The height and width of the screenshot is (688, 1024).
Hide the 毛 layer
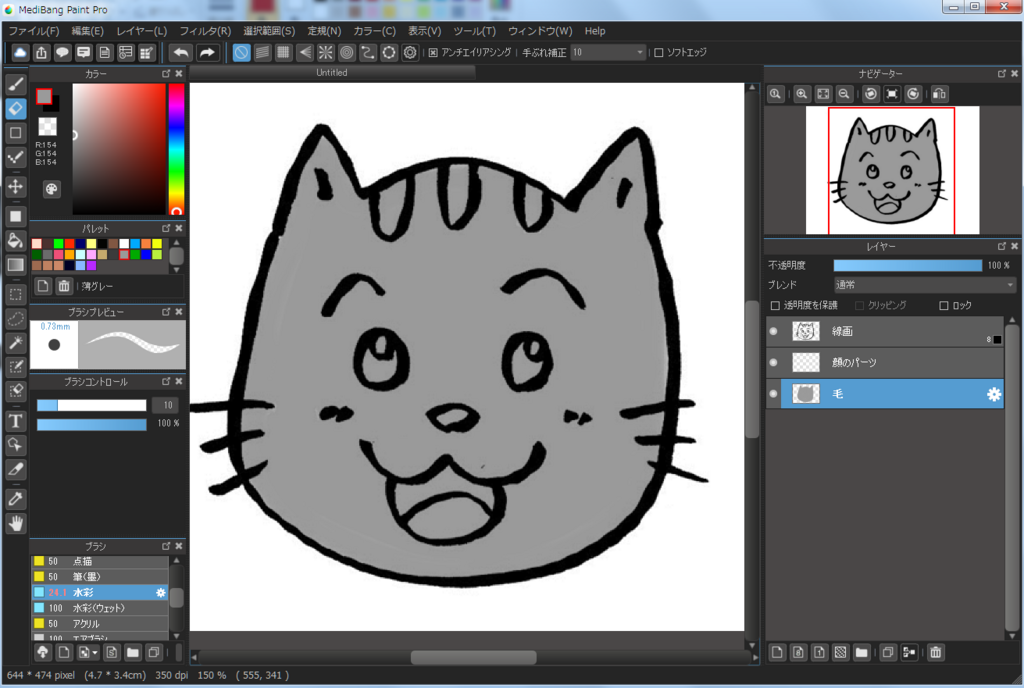coord(774,394)
